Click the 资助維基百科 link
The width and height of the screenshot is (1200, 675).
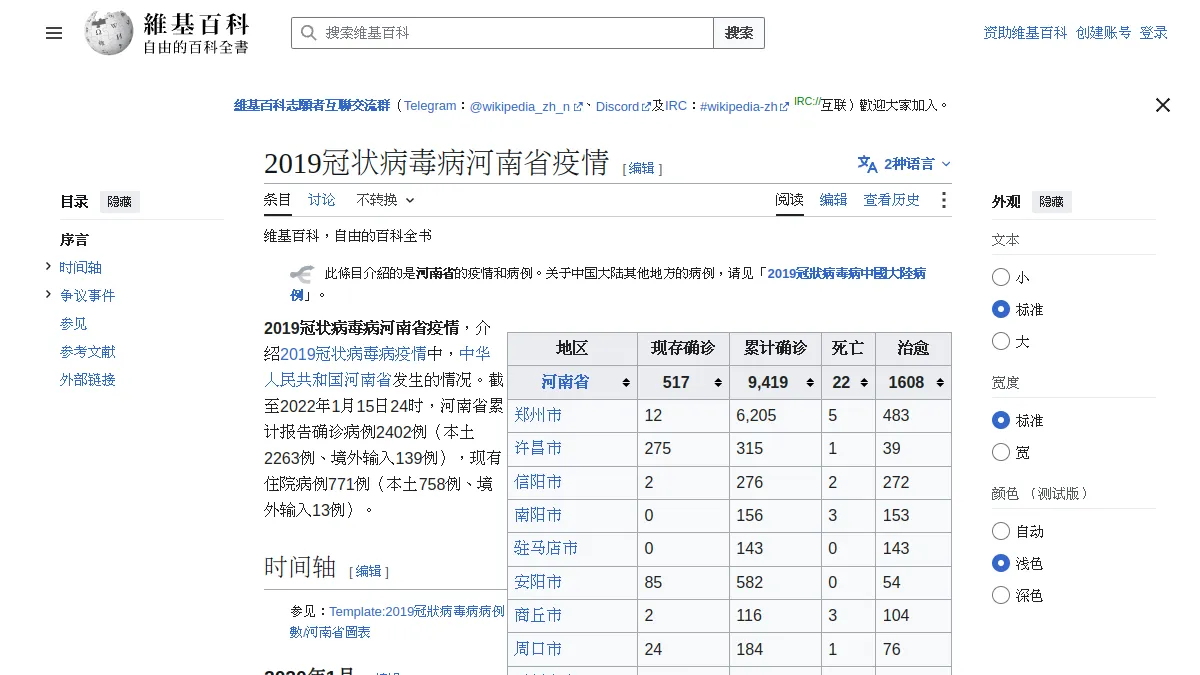point(1025,33)
